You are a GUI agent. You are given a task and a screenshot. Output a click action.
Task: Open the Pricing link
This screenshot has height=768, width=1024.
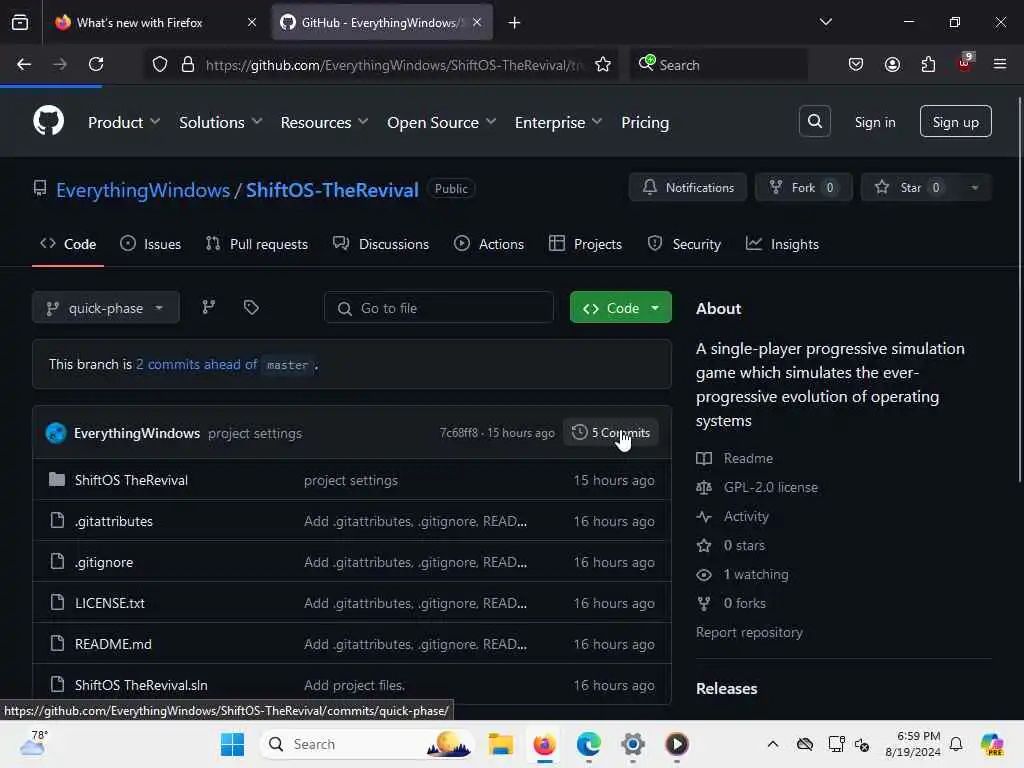(645, 122)
